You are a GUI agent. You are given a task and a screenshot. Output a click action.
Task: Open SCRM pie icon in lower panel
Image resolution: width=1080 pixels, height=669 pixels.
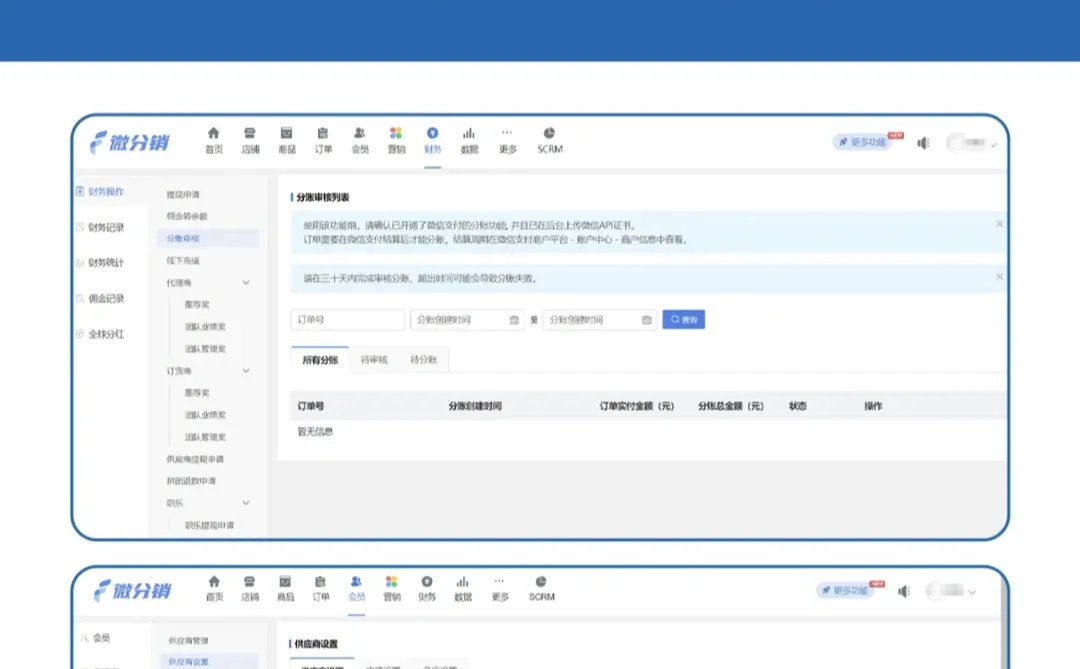pyautogui.click(x=541, y=581)
